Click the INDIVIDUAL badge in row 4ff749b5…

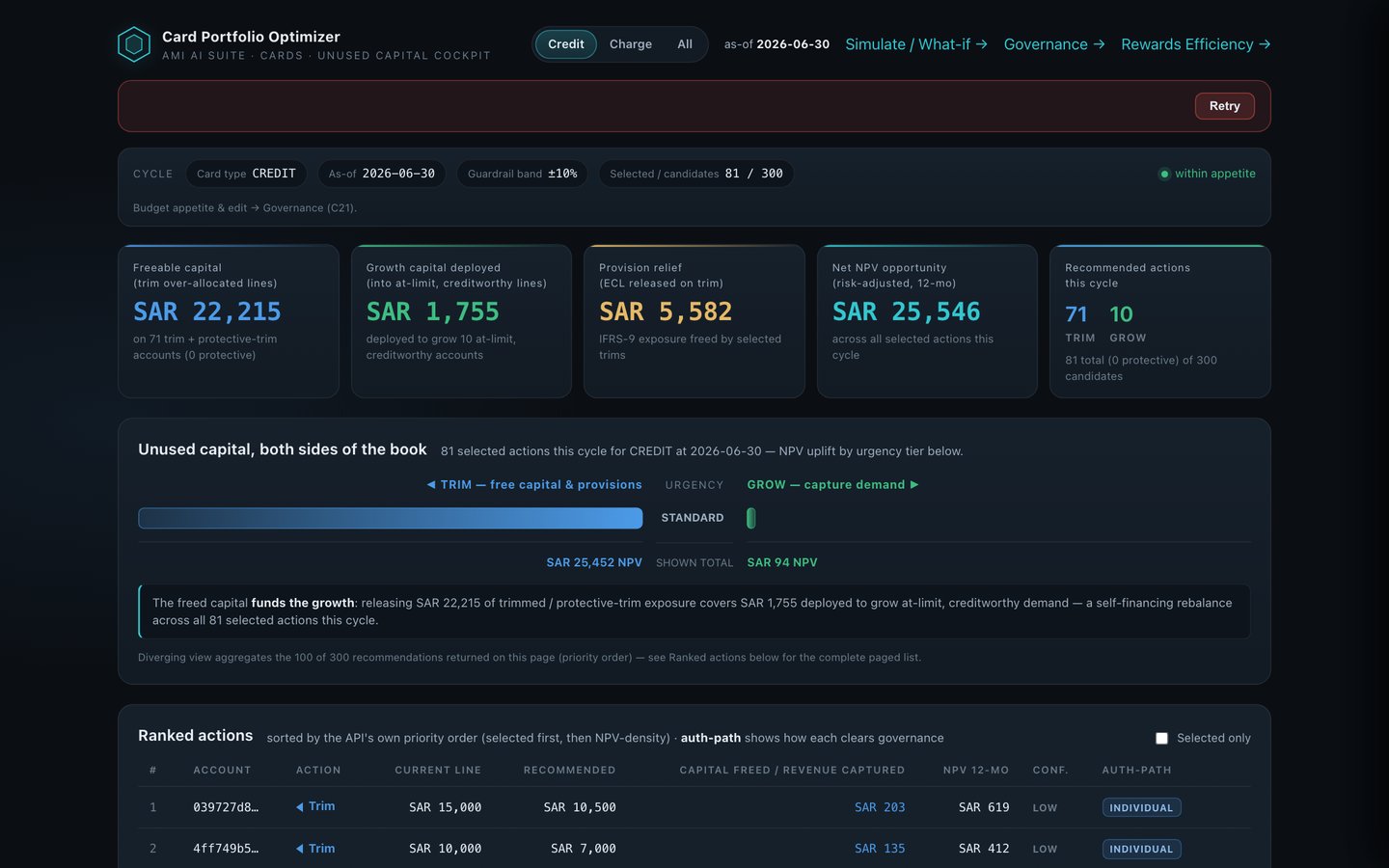(1141, 849)
